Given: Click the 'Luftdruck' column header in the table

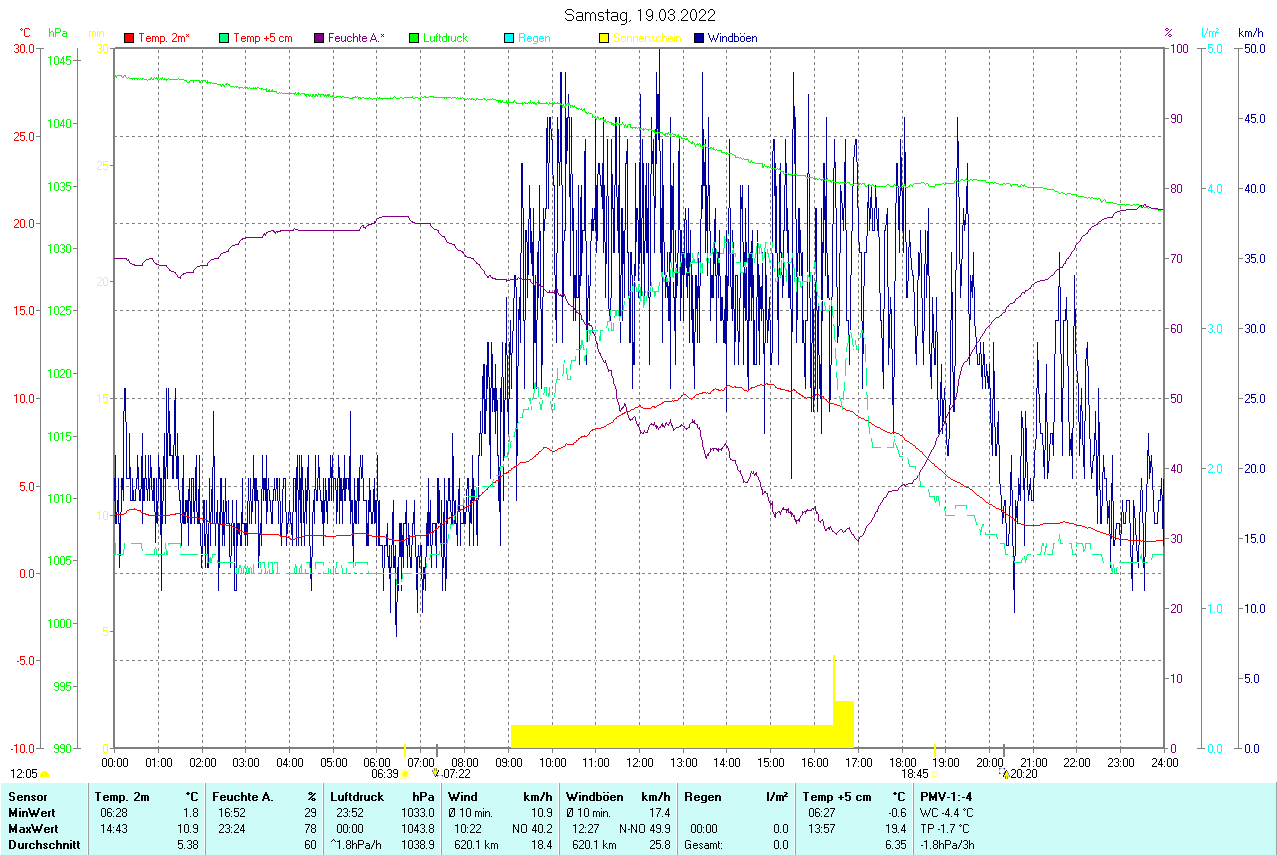Looking at the screenshot, I should pyautogui.click(x=358, y=797).
